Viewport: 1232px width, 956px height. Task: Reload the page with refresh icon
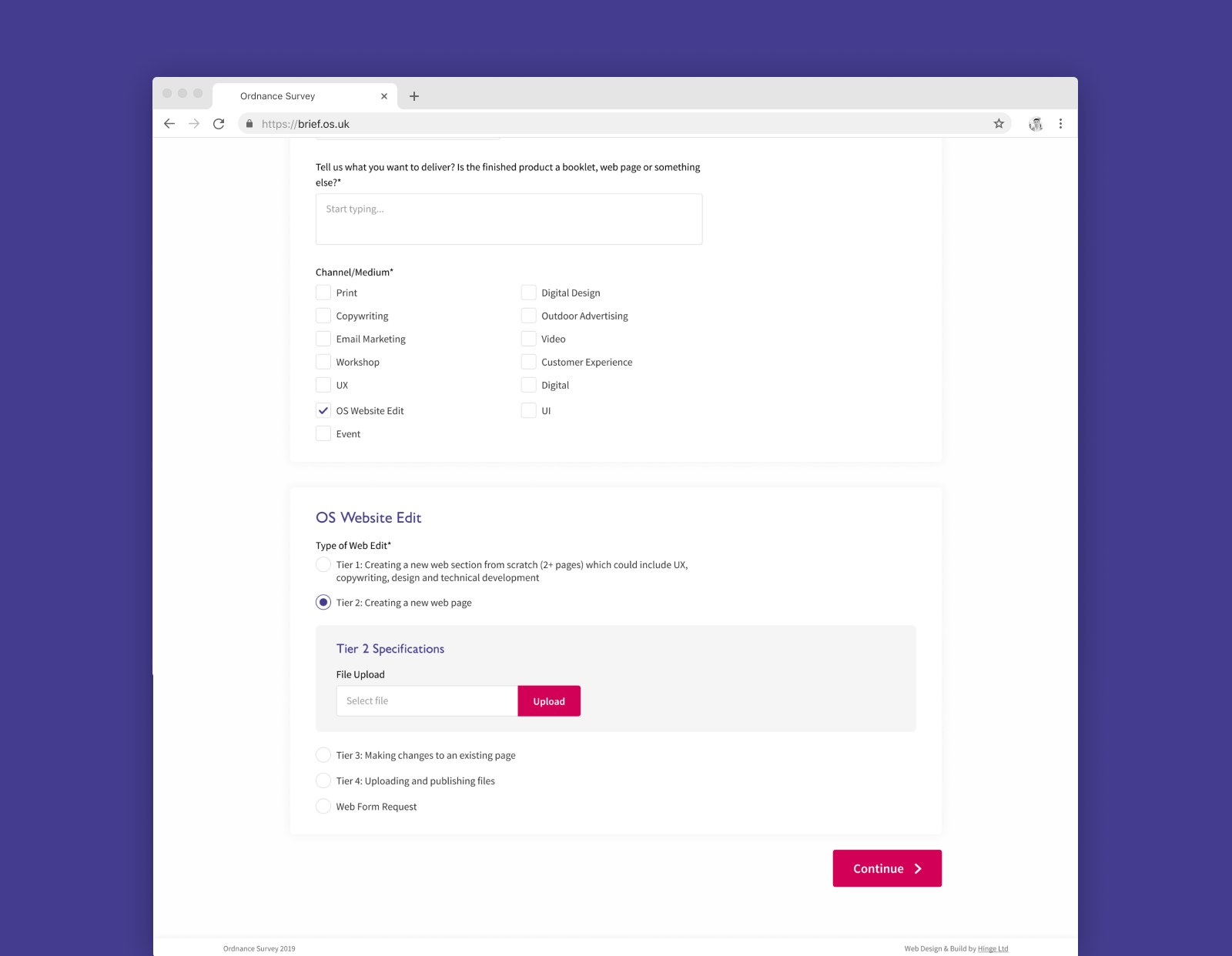pyautogui.click(x=219, y=124)
